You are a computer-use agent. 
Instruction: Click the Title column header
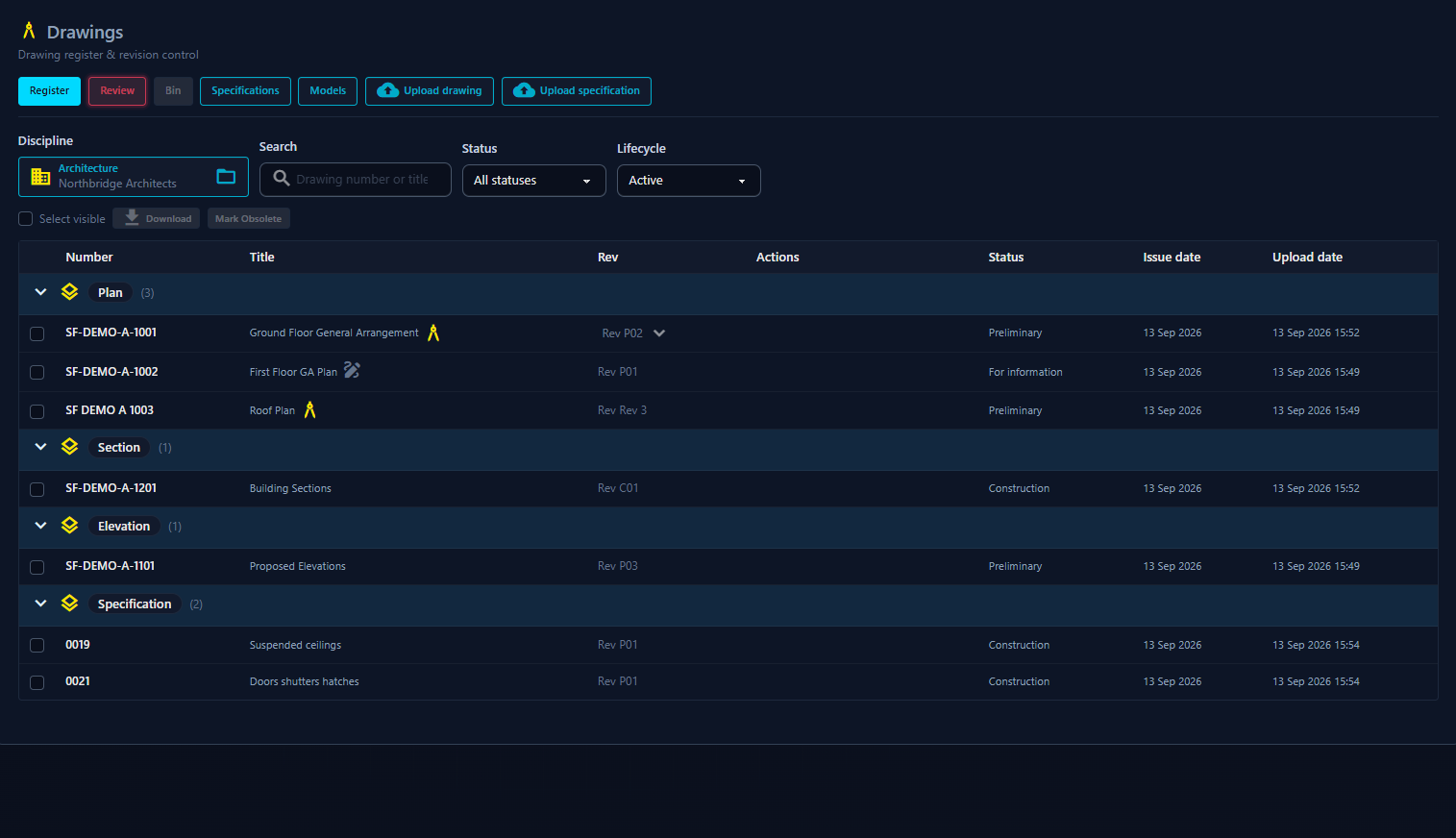pyautogui.click(x=262, y=258)
